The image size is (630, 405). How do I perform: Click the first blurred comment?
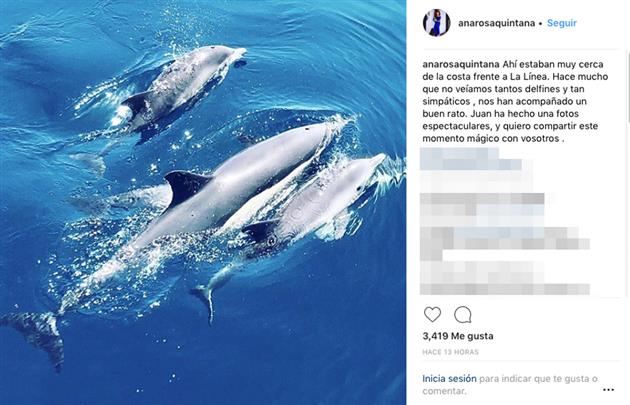click(x=471, y=160)
